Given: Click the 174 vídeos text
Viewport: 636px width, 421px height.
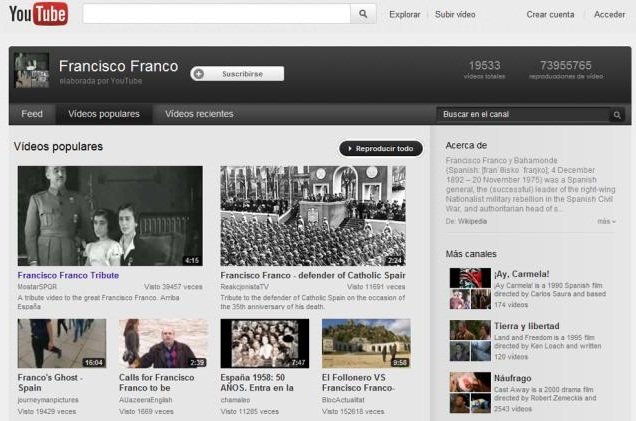Looking at the screenshot, I should pyautogui.click(x=511, y=305).
